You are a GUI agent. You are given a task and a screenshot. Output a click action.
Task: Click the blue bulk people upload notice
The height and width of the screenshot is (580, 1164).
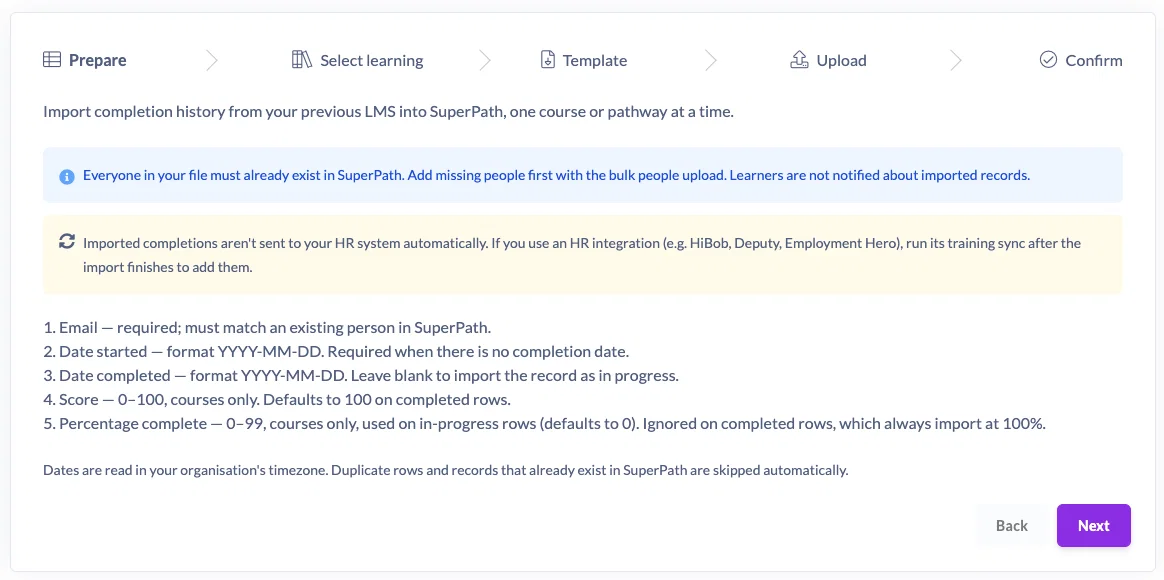pos(583,175)
